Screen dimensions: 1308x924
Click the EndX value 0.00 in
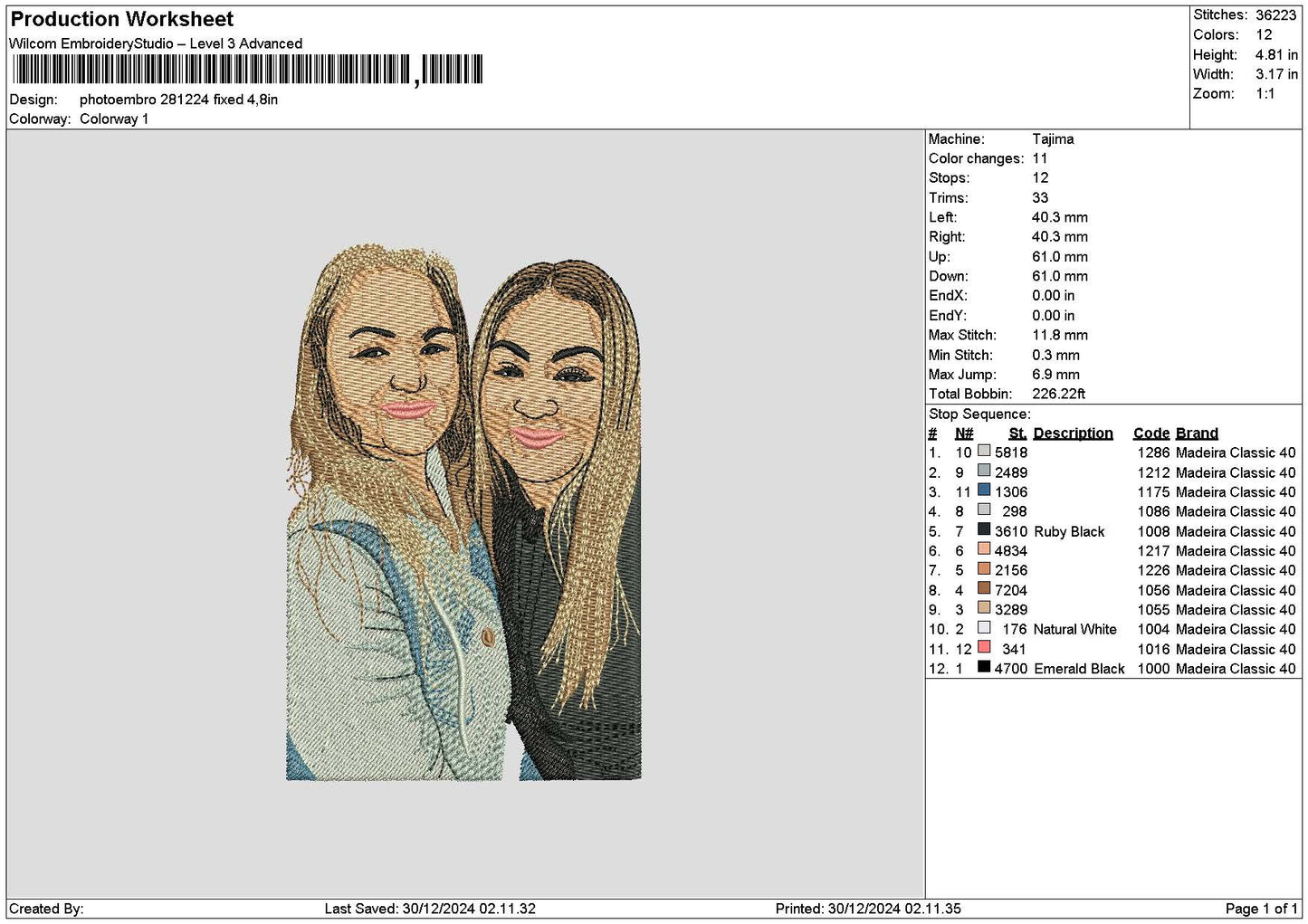pos(1053,295)
